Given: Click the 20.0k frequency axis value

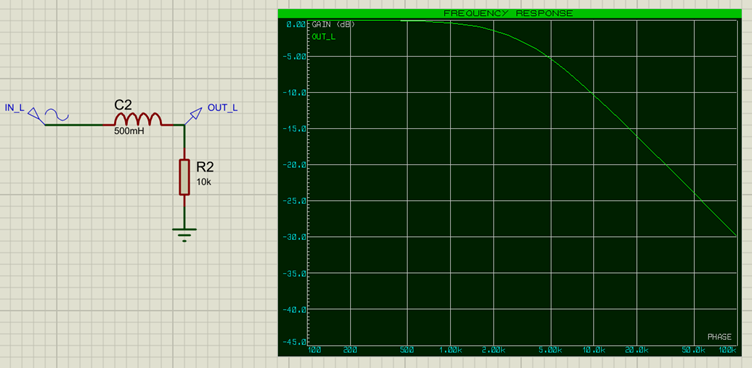Looking at the screenshot, I should (637, 350).
